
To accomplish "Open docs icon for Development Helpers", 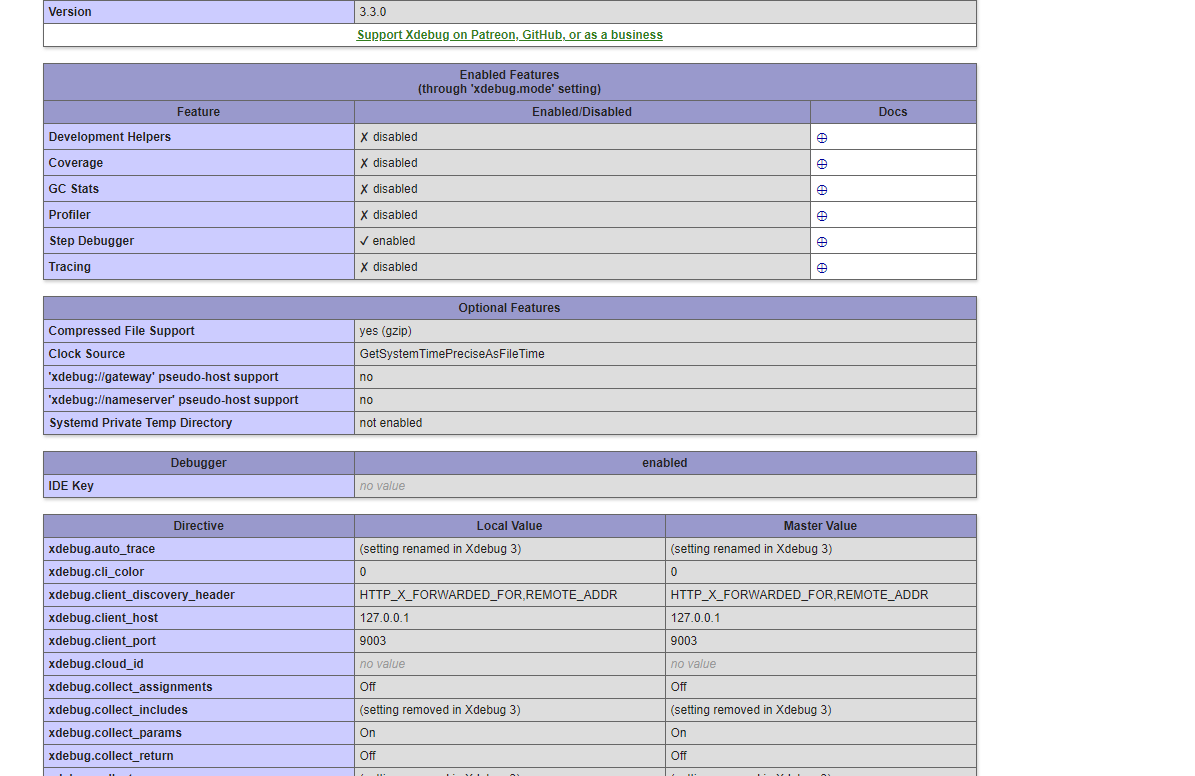I will point(822,138).
